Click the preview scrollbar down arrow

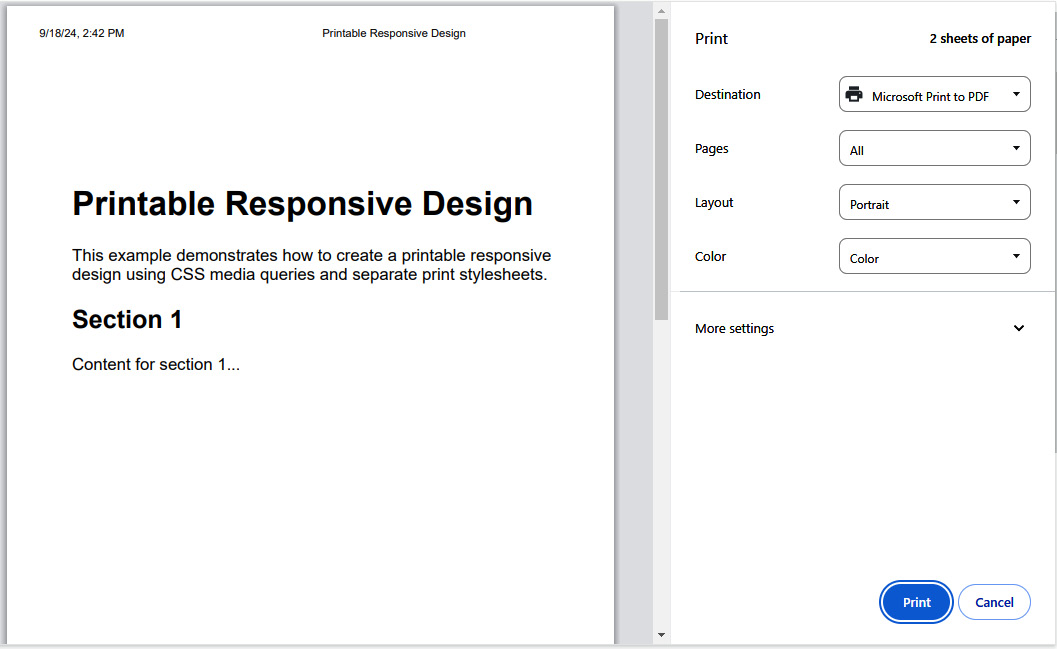coord(661,635)
